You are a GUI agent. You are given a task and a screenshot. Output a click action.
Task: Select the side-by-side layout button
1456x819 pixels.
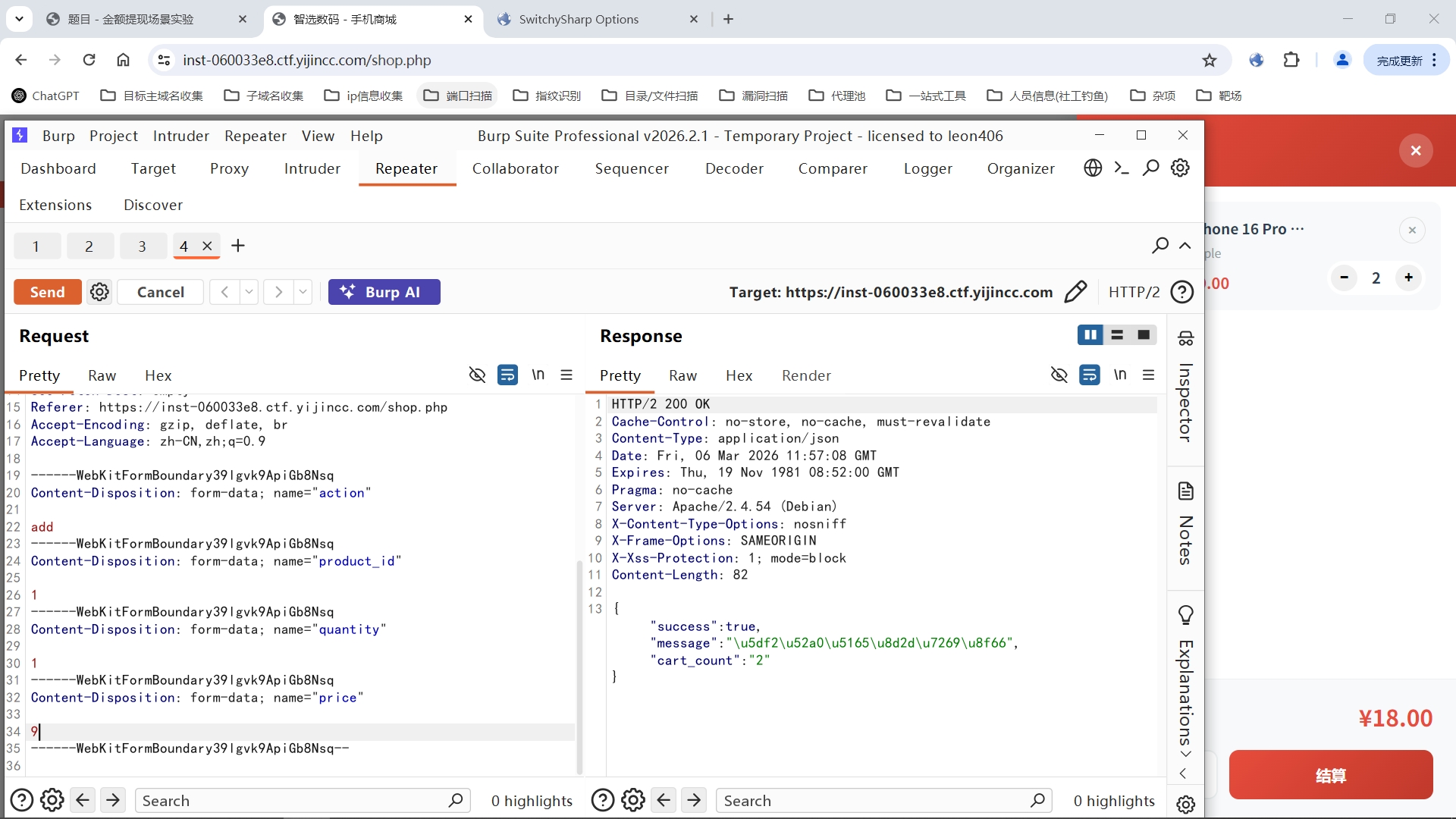[x=1090, y=334]
